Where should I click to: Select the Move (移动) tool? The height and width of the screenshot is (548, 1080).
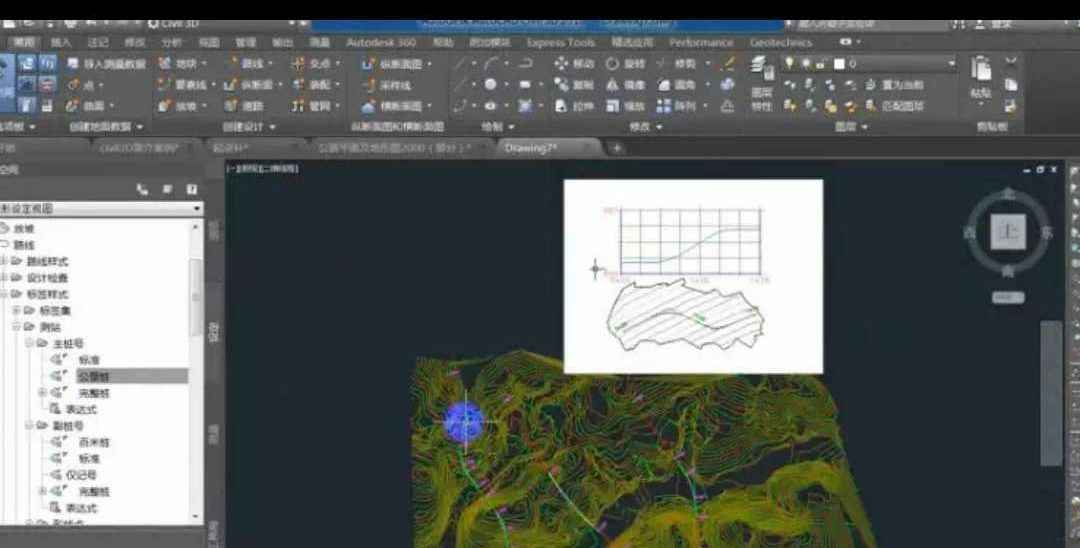click(574, 63)
